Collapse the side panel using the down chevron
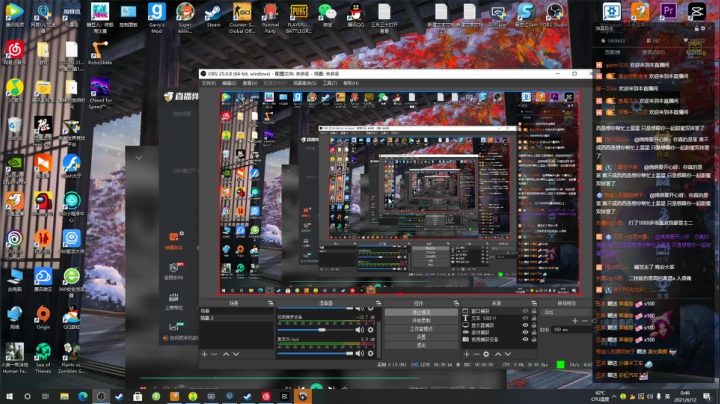The height and width of the screenshot is (404, 720). [139, 157]
